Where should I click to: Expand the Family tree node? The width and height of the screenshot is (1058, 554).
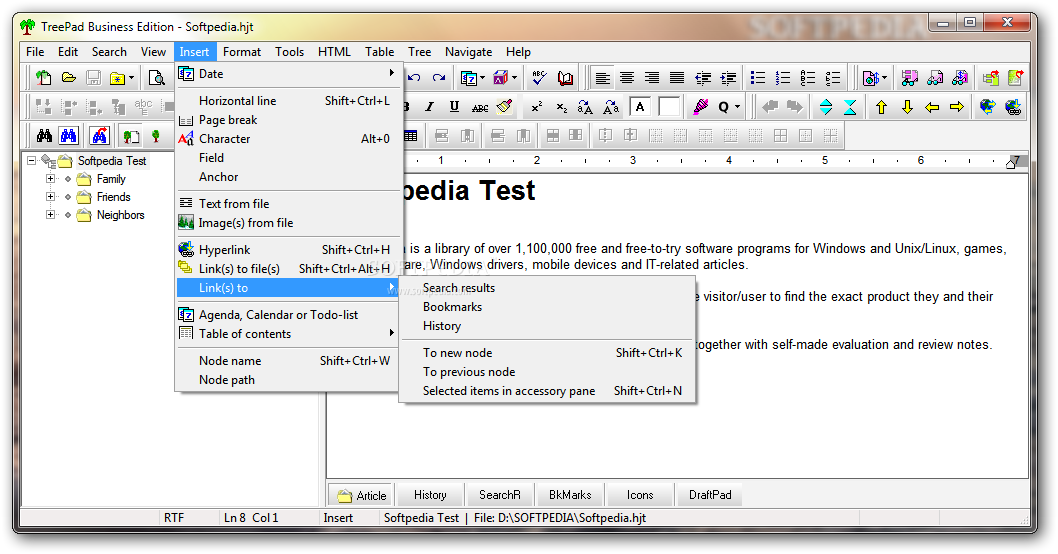click(x=50, y=179)
